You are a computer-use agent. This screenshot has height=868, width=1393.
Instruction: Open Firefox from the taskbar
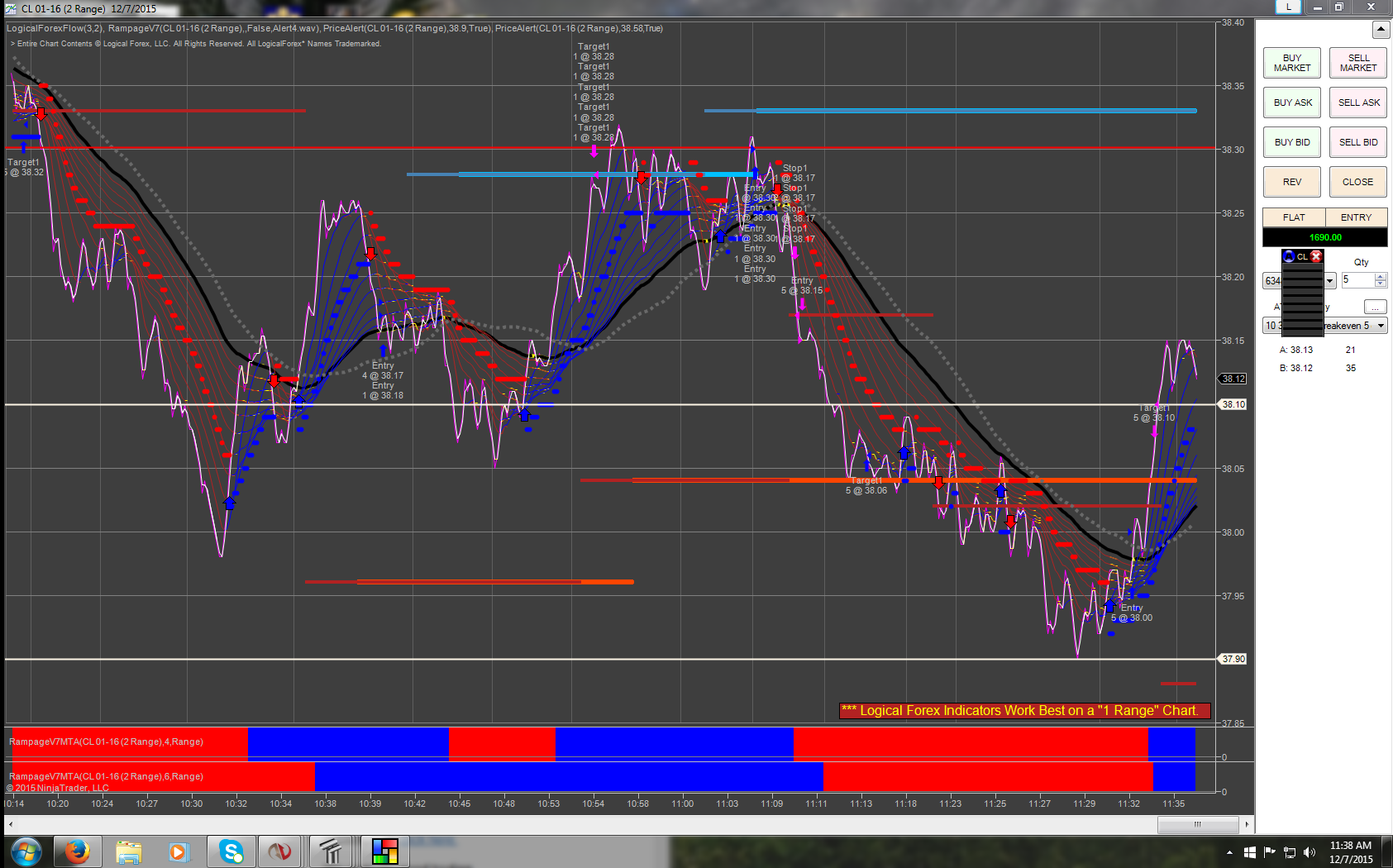pyautogui.click(x=78, y=851)
